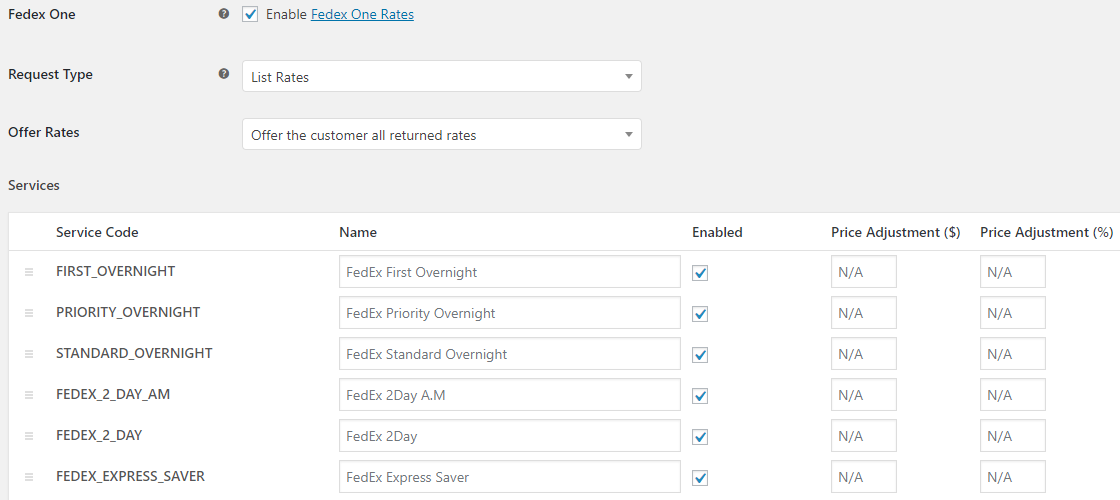Click the help icon next to Fedex One
The width and height of the screenshot is (1120, 500).
(224, 14)
